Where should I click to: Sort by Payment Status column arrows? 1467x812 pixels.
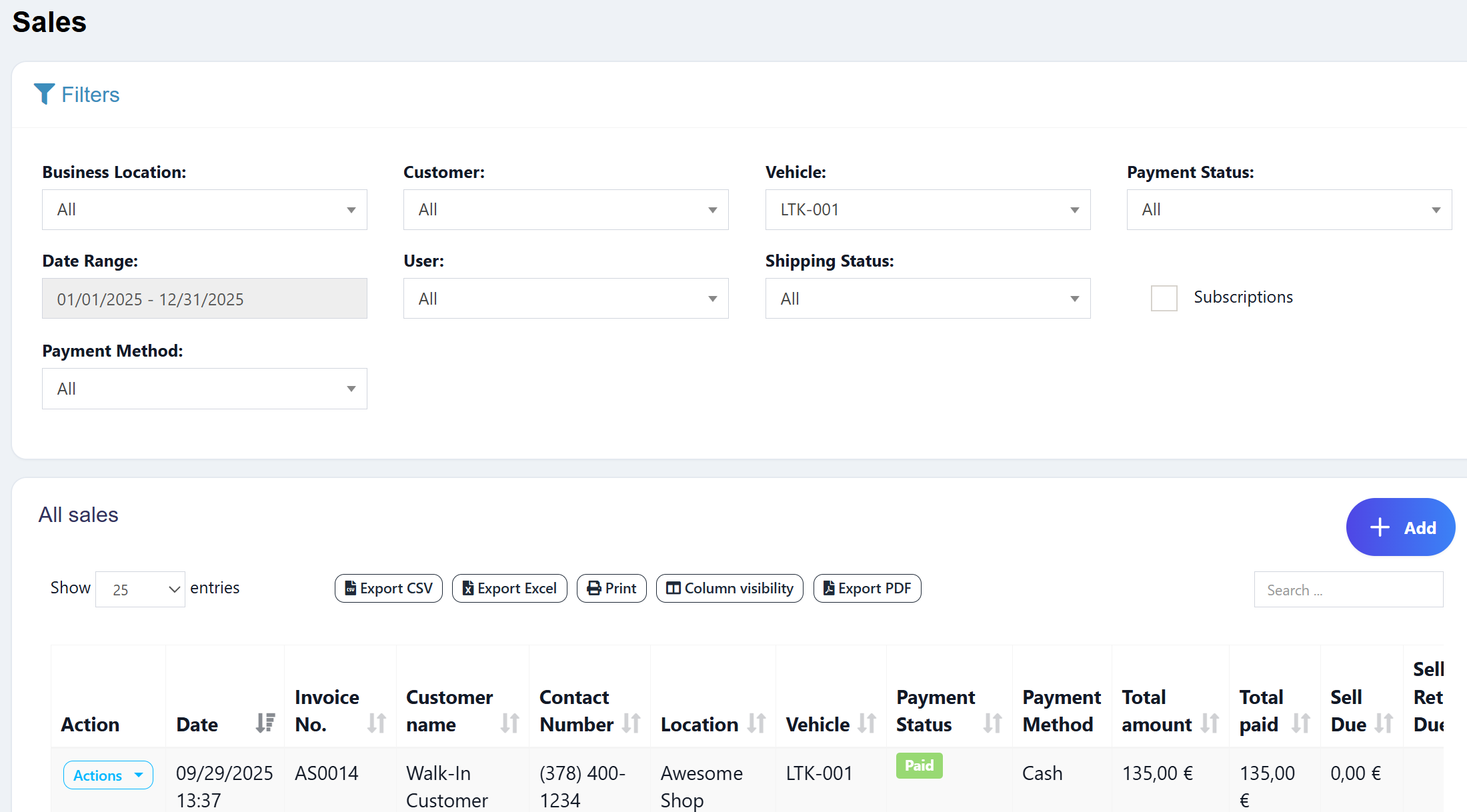coord(993,723)
